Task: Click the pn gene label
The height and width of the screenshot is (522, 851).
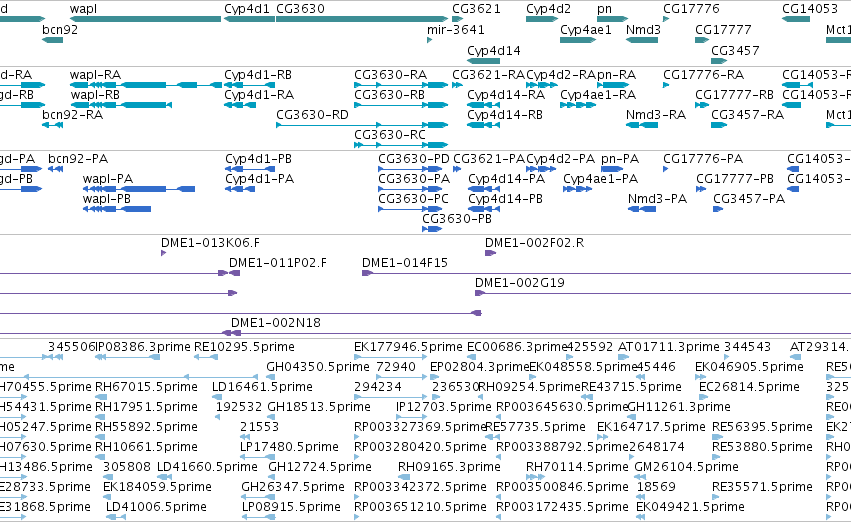Action: pyautogui.click(x=604, y=9)
